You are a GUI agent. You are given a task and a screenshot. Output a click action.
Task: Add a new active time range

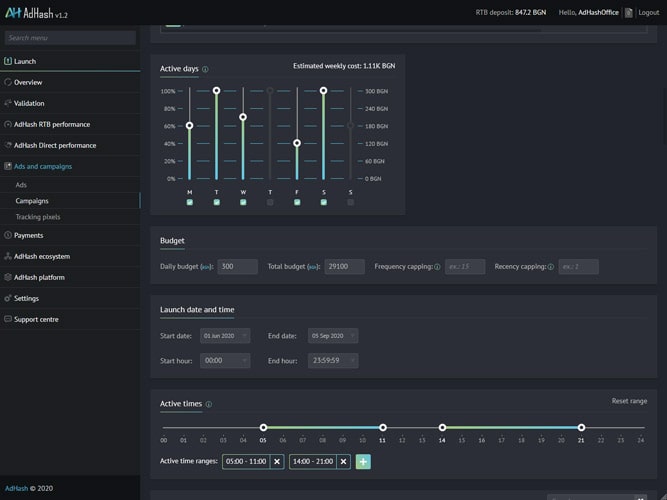tap(363, 462)
